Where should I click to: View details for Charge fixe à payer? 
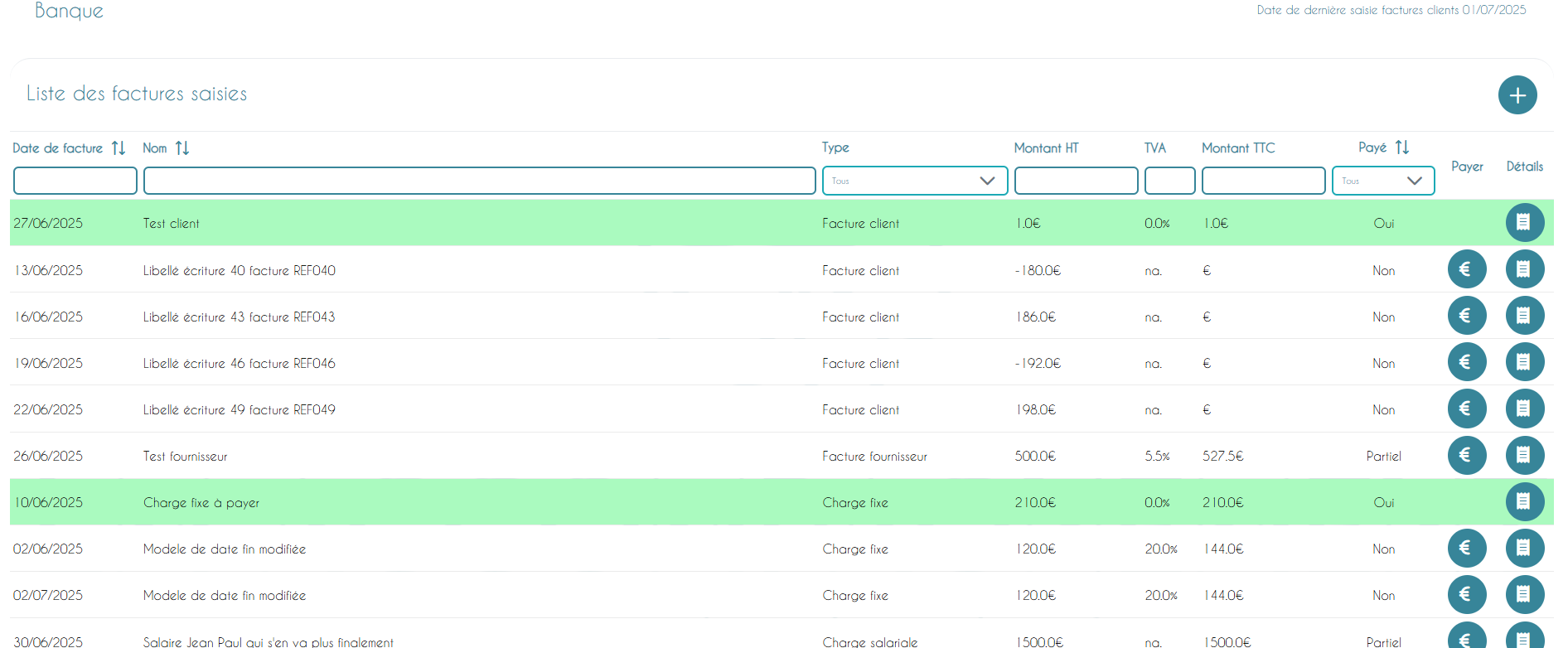click(x=1525, y=501)
